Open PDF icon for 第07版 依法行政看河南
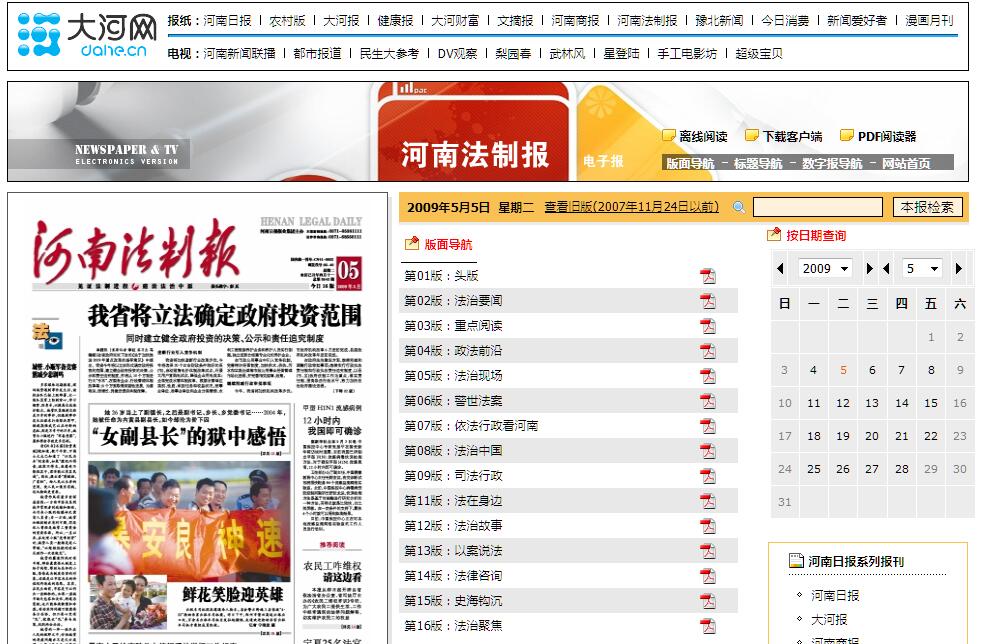The image size is (986, 644). (x=708, y=426)
